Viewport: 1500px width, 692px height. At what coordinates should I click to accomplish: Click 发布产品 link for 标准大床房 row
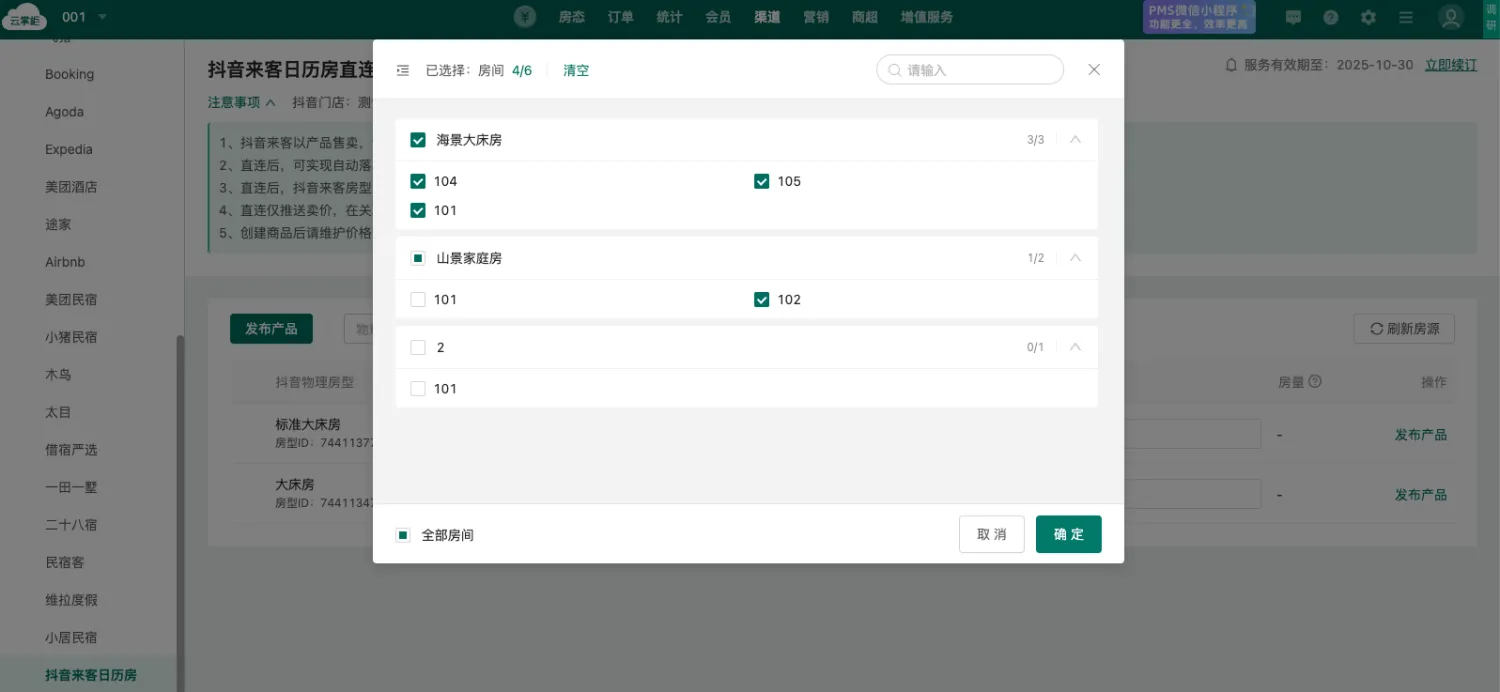click(x=1421, y=435)
